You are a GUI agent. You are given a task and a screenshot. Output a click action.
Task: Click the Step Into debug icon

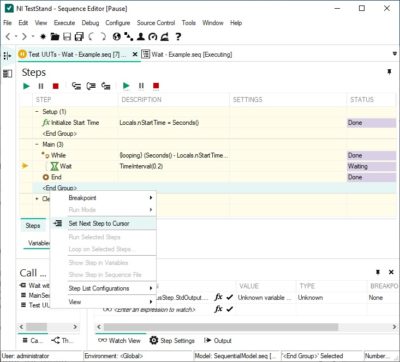(76, 86)
